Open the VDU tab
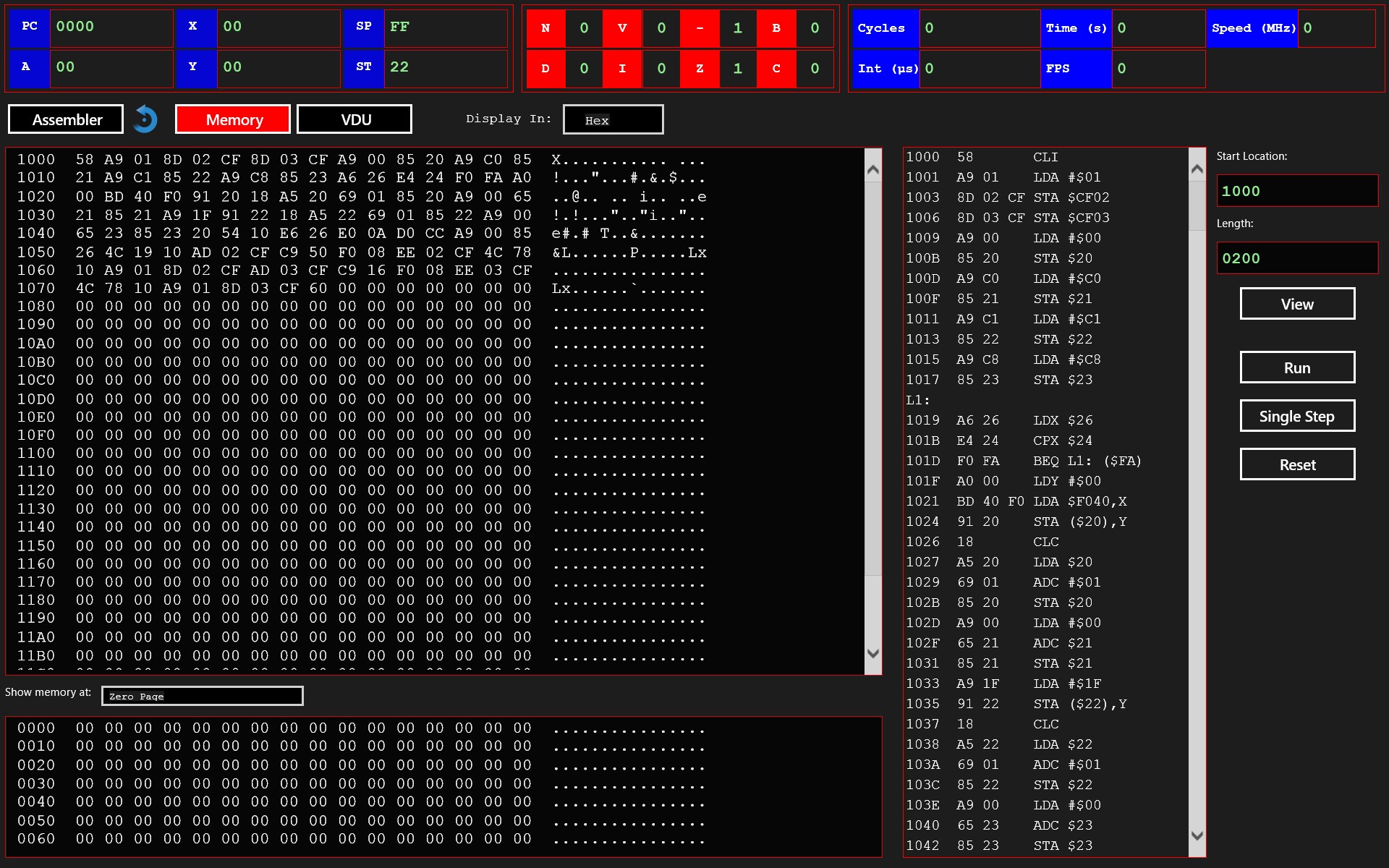1389x868 pixels. (x=354, y=119)
